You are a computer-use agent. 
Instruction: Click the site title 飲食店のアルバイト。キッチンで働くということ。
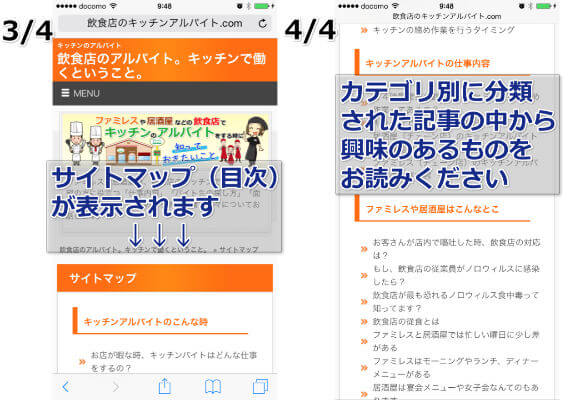[x=162, y=66]
